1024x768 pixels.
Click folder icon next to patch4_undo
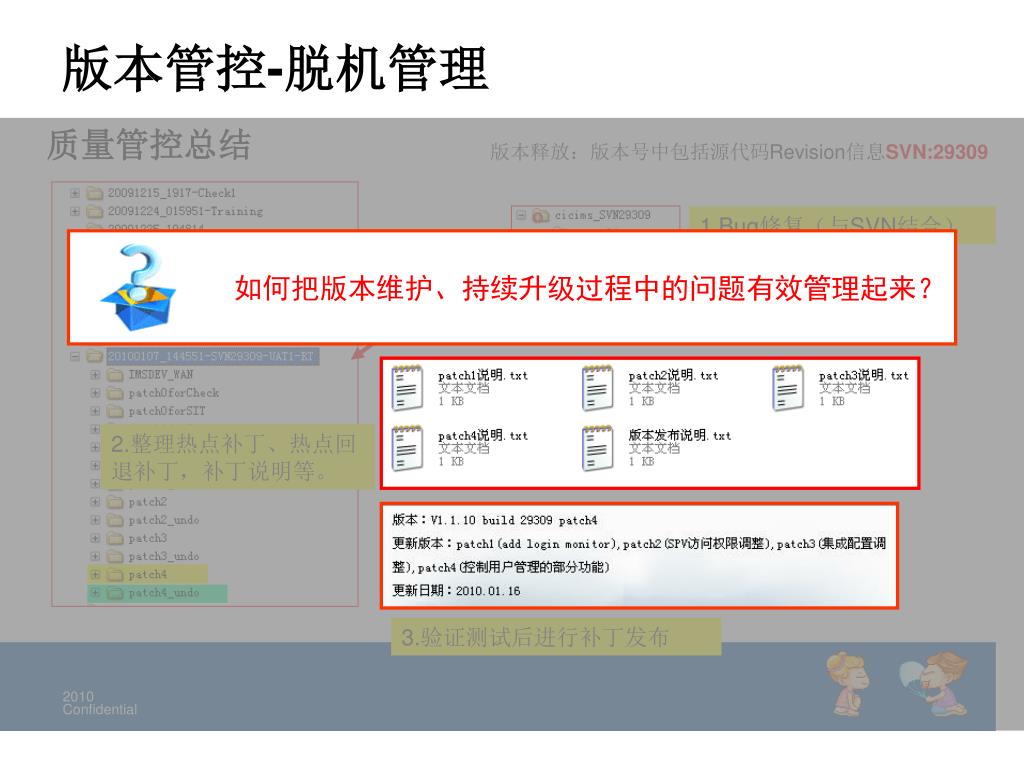point(116,593)
